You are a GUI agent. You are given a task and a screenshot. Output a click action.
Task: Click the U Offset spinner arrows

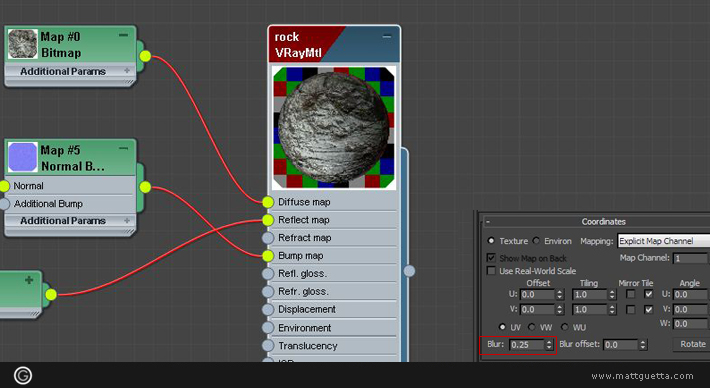point(560,294)
